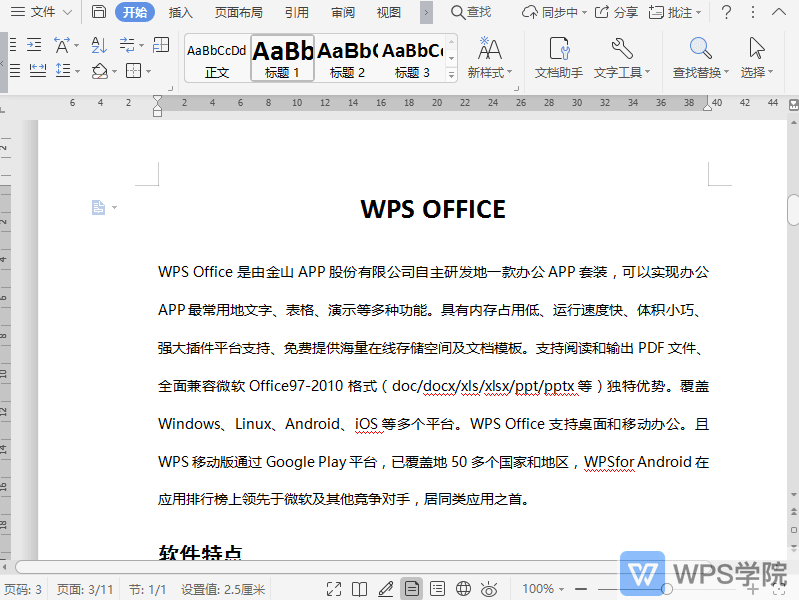The width and height of the screenshot is (799, 600).
Task: Click the 查找替换 magnifier icon
Action: click(701, 49)
